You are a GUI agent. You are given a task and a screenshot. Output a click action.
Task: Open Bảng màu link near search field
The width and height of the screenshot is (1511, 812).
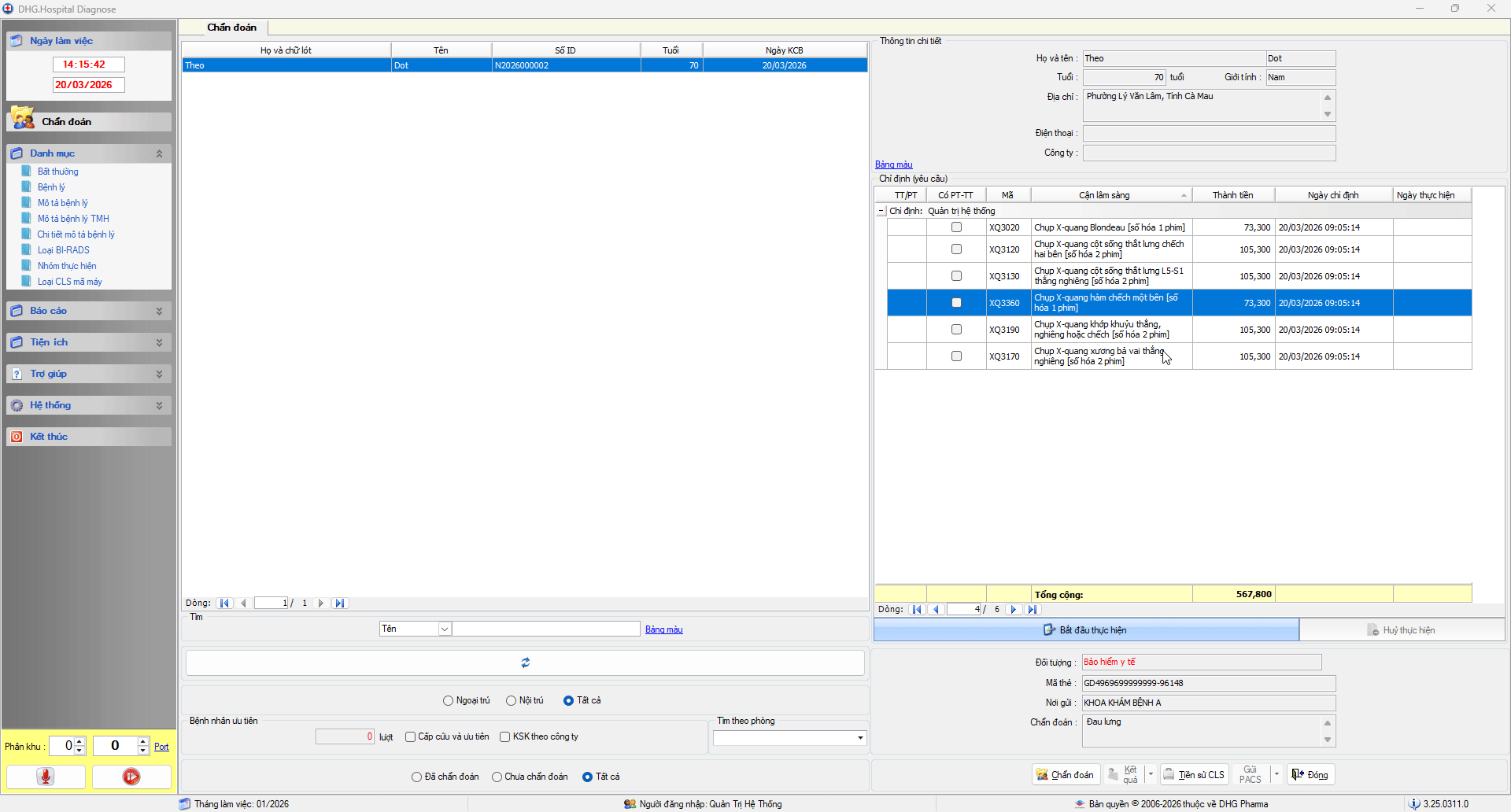(x=664, y=629)
